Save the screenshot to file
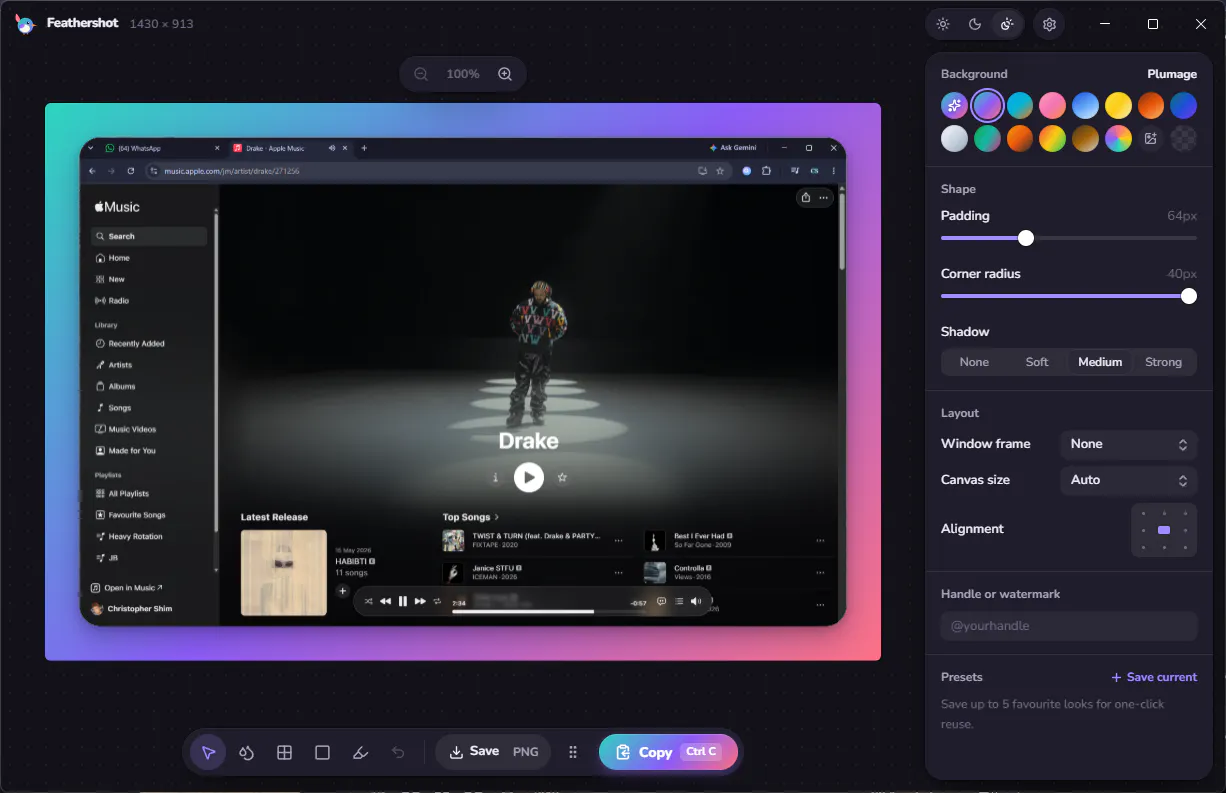The width and height of the screenshot is (1226, 793). (x=474, y=752)
